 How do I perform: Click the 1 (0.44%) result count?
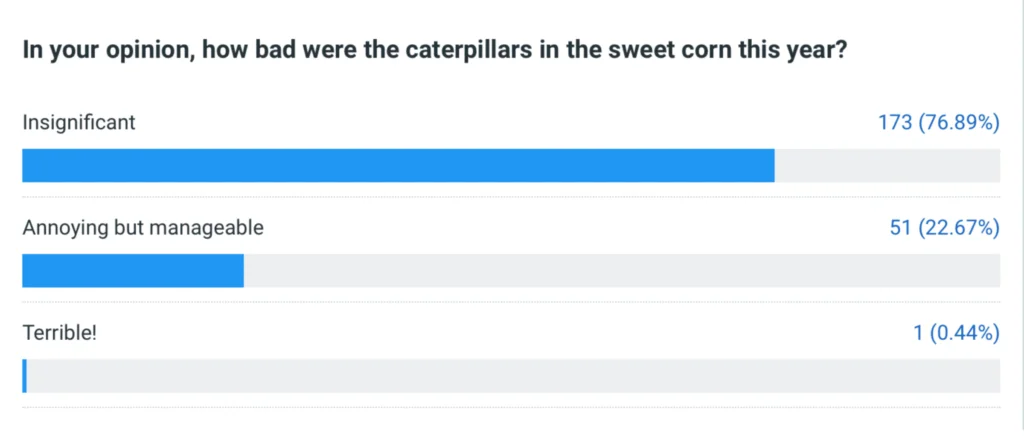point(957,334)
